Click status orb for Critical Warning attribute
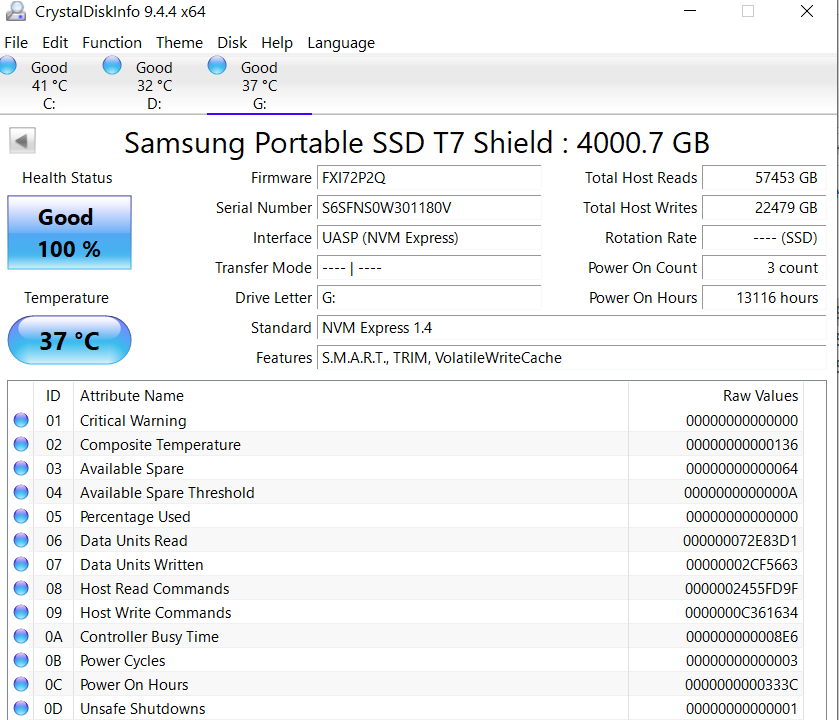839x720 pixels. coord(21,421)
